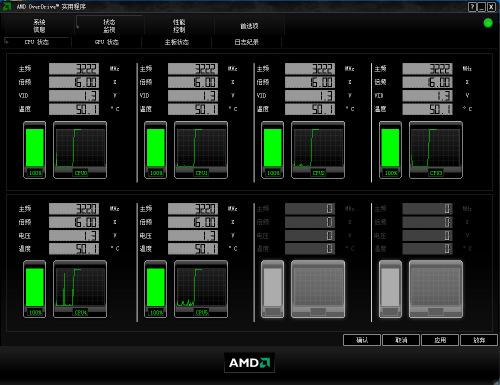The image size is (500, 385).
Task: Switch to the 性能控制 main tab
Action: pyautogui.click(x=179, y=26)
